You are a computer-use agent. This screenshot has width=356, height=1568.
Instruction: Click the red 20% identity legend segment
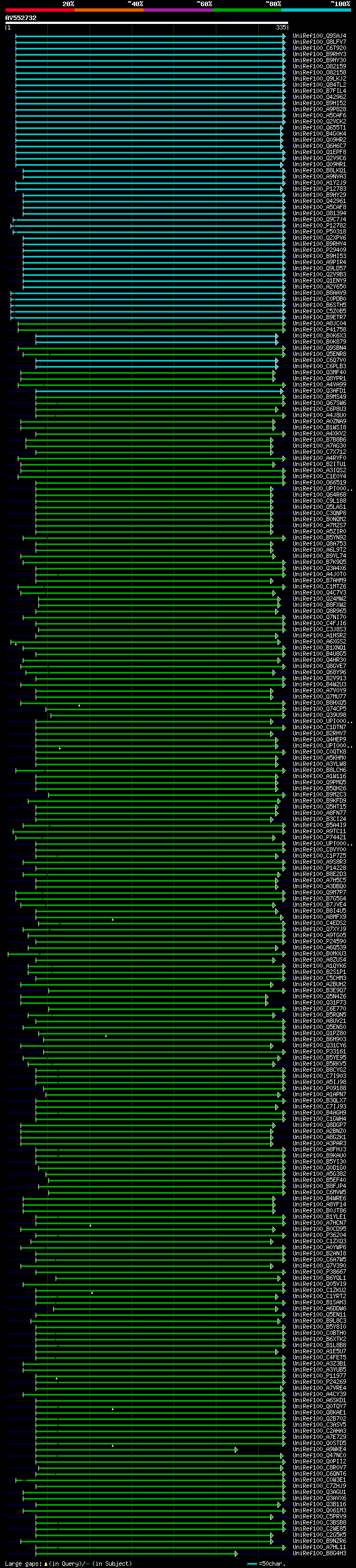click(39, 10)
